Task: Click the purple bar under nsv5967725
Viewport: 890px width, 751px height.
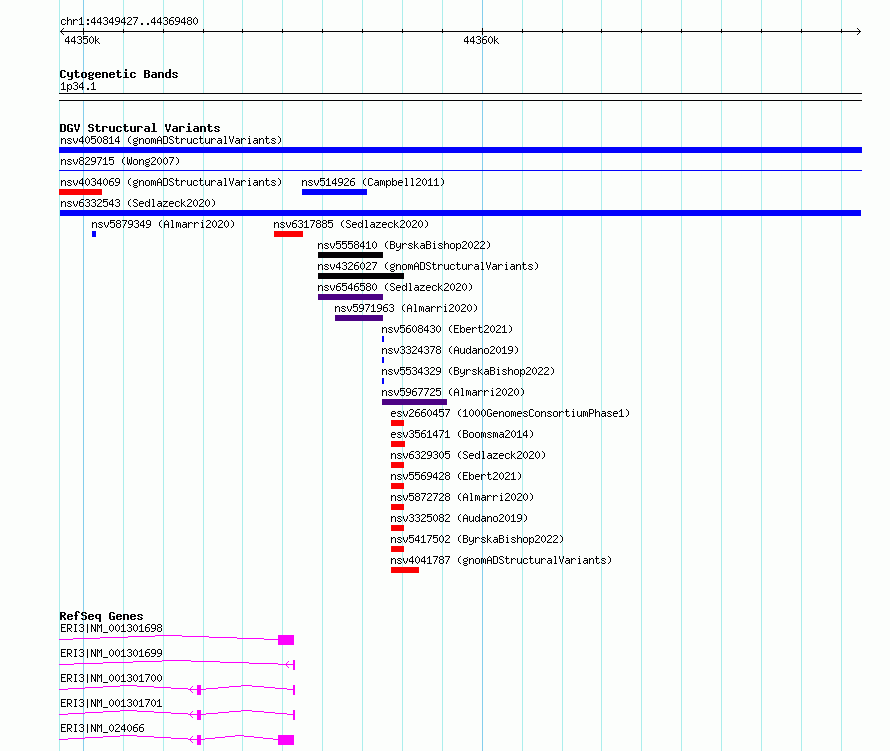Action: point(414,402)
